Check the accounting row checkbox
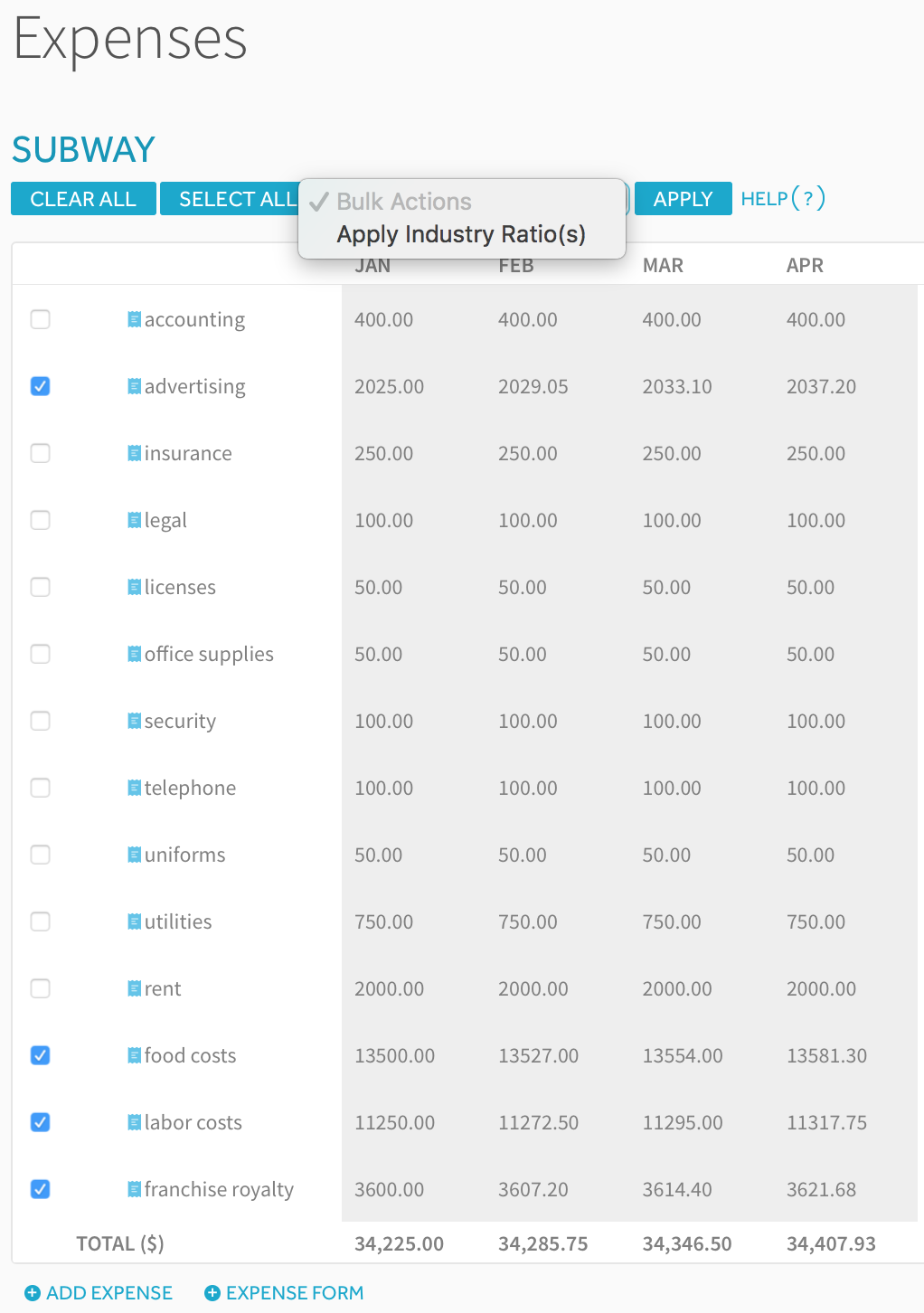The width and height of the screenshot is (924, 1313). pyautogui.click(x=41, y=319)
